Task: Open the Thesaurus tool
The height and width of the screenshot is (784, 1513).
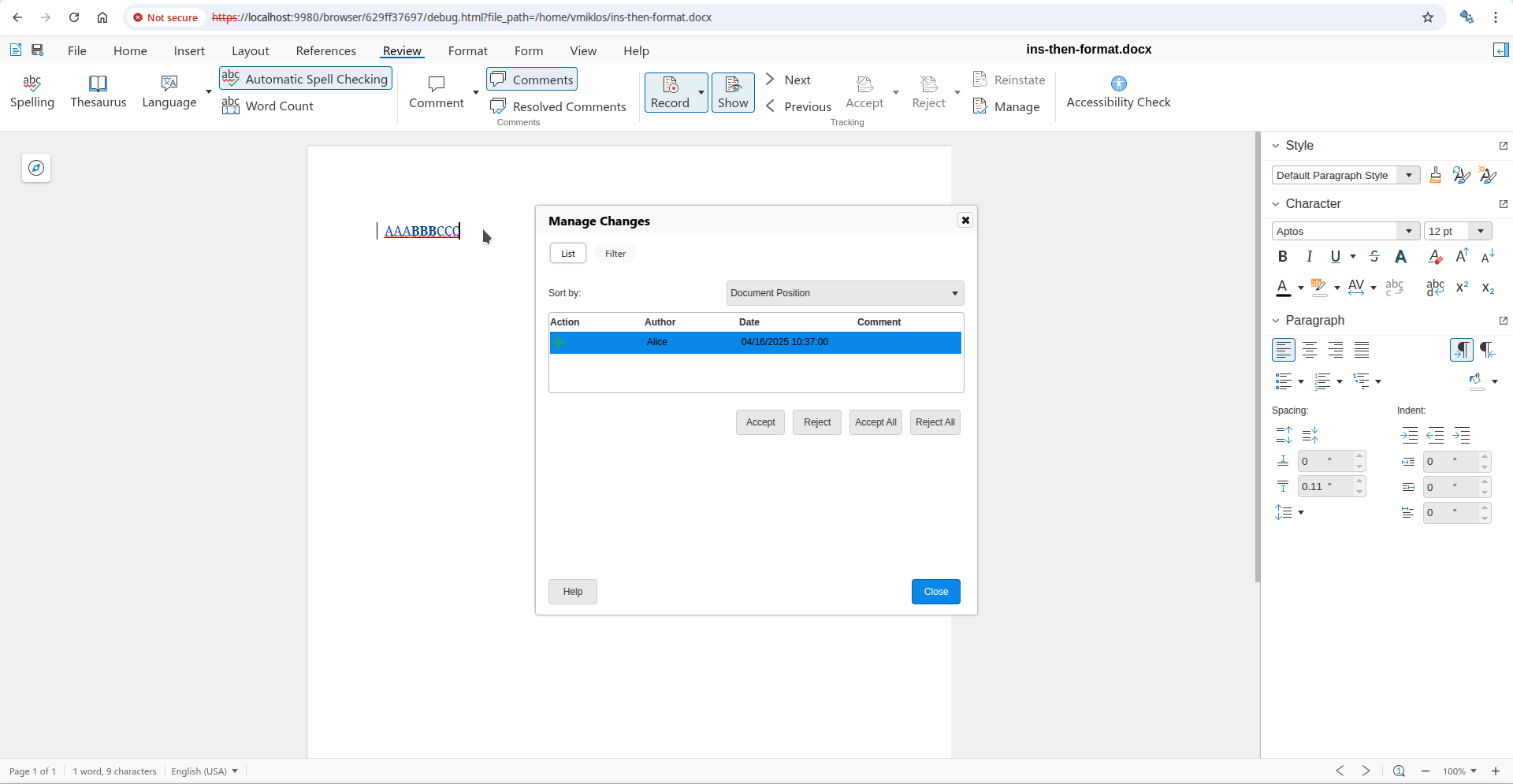Action: (x=98, y=91)
